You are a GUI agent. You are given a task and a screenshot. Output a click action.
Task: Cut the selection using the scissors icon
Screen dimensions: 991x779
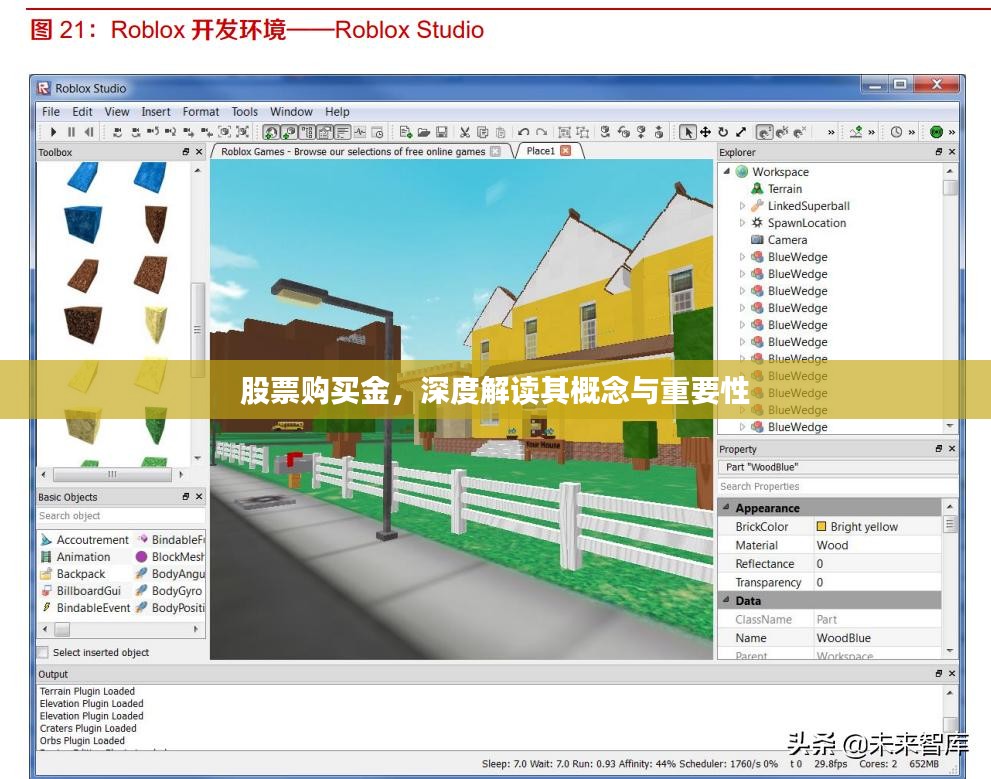tap(465, 132)
